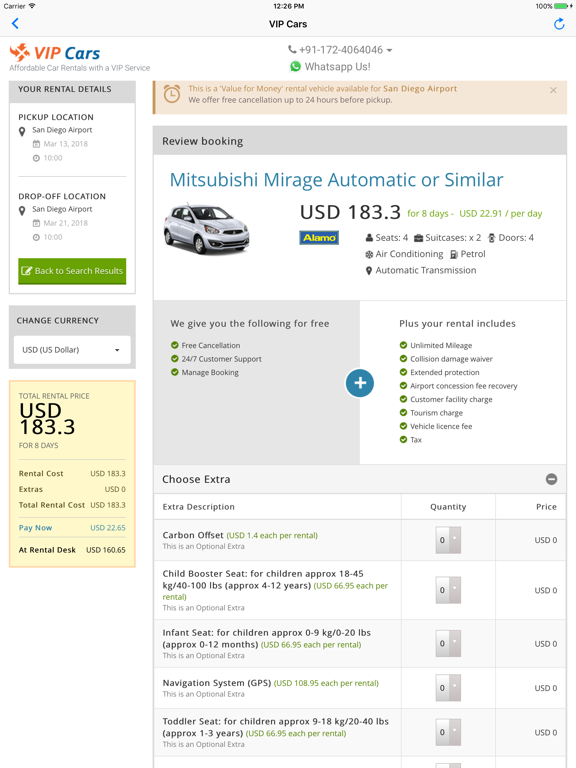
Task: Click the Tax checkmark icon
Action: pos(403,439)
